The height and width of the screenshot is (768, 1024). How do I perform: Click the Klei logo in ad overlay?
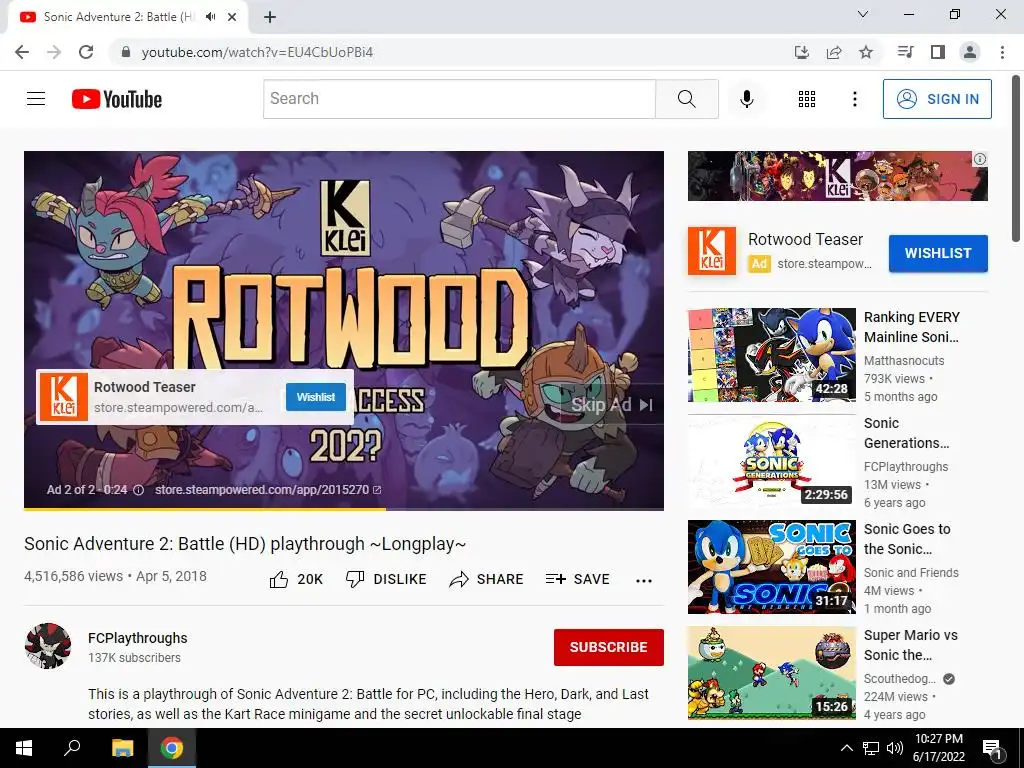(63, 397)
